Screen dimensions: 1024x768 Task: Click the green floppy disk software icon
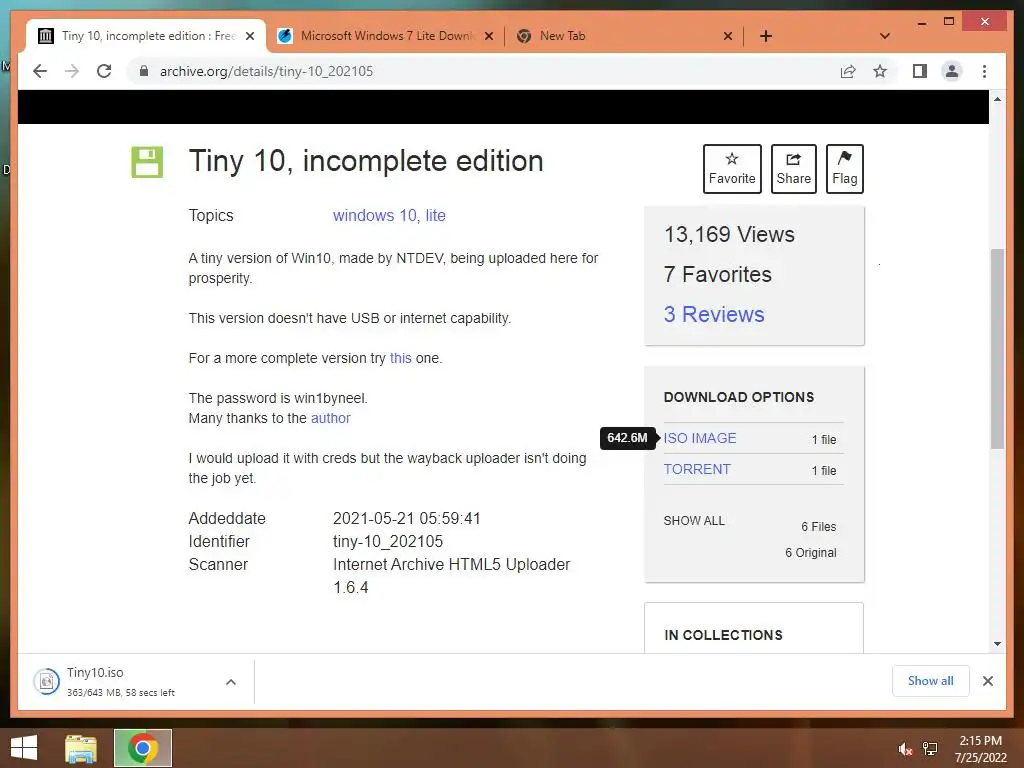147,162
